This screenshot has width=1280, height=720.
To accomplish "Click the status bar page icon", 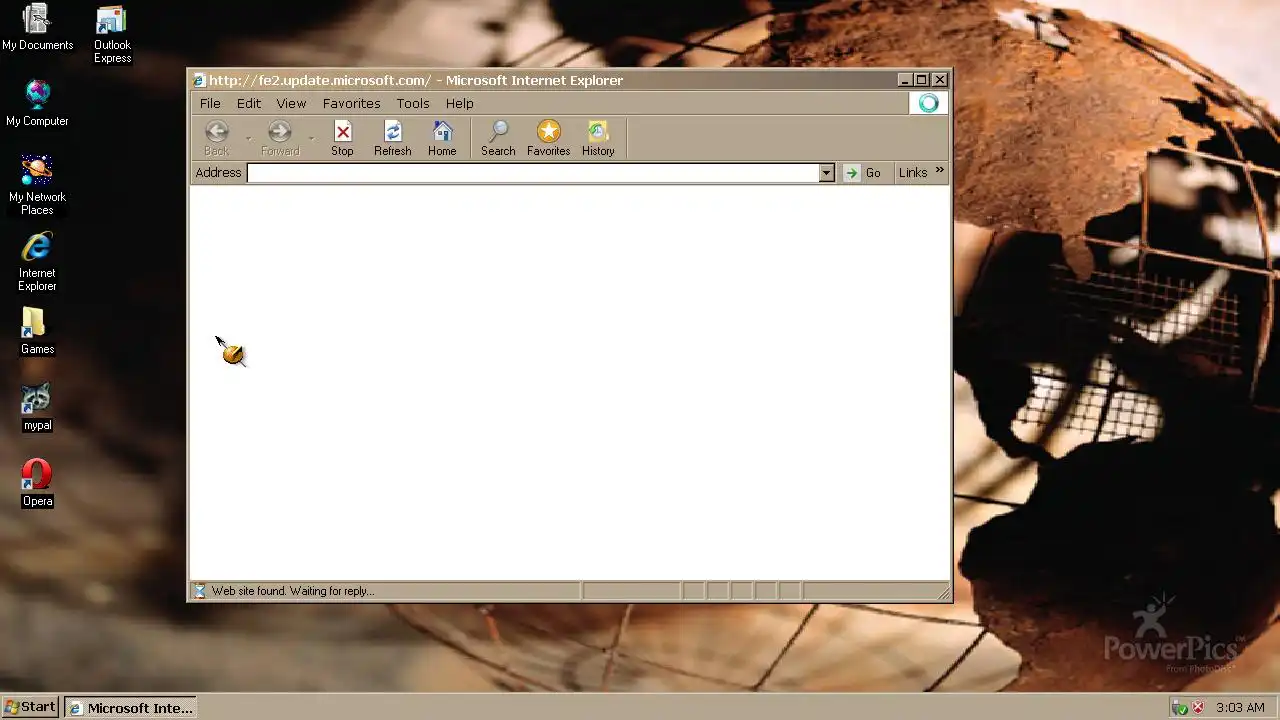I will coord(199,591).
